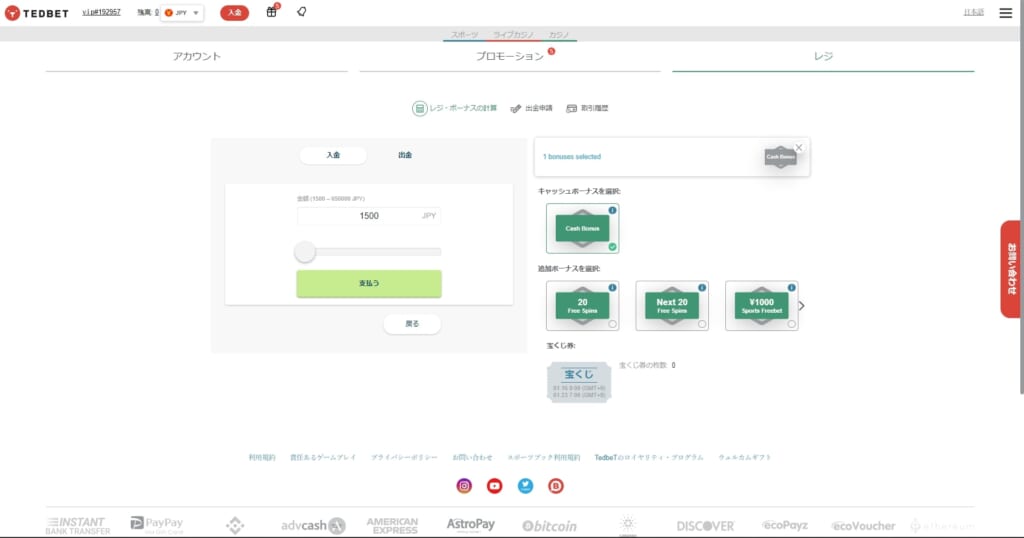Image resolution: width=1024 pixels, height=538 pixels.
Task: Click the AstroPay payment logo
Action: 470,525
